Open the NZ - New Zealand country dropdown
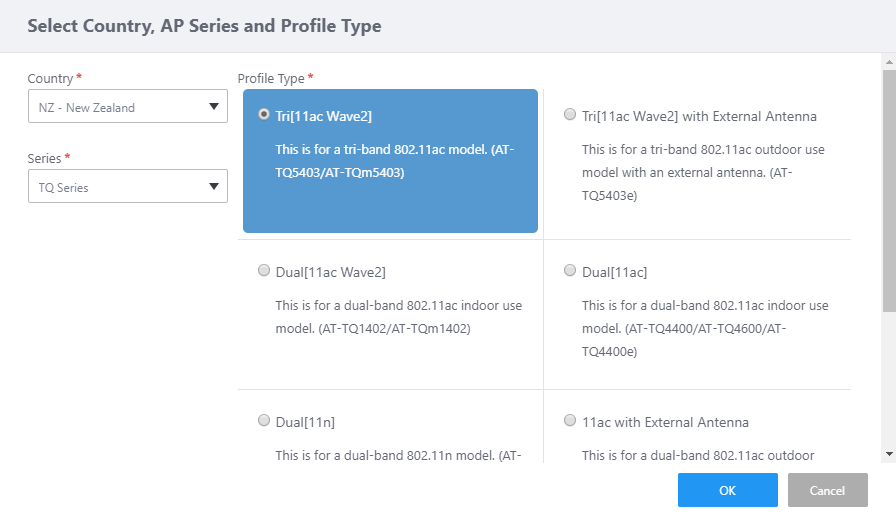This screenshot has width=896, height=530. (x=127, y=107)
